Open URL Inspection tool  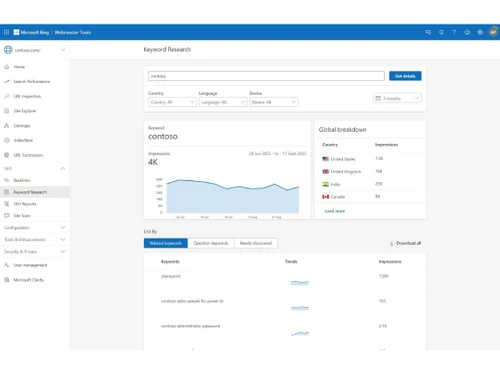point(27,96)
